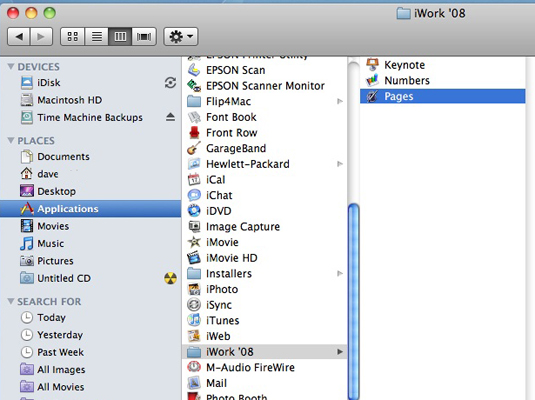Expand Hewlett-Packard via its arrow

tap(340, 164)
